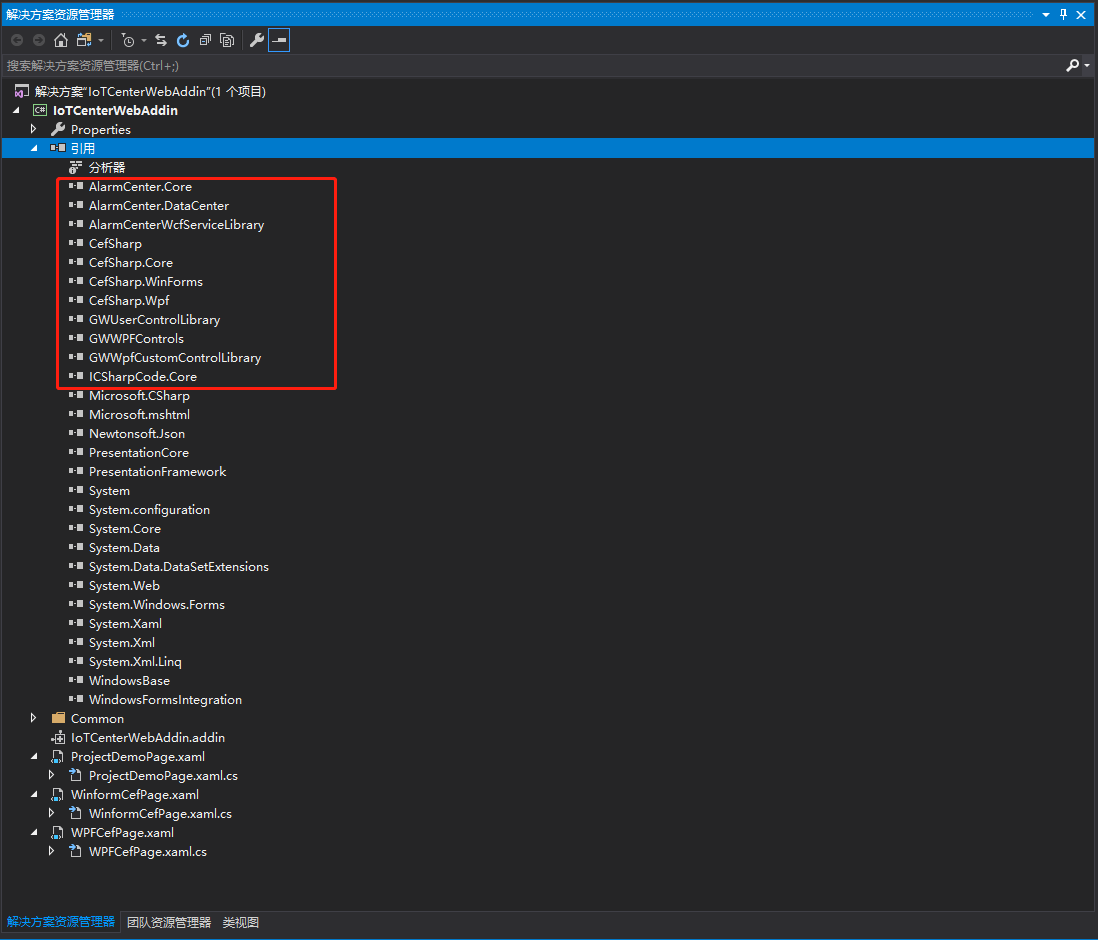Click Sync with Active Document arrows icon

click(x=161, y=40)
